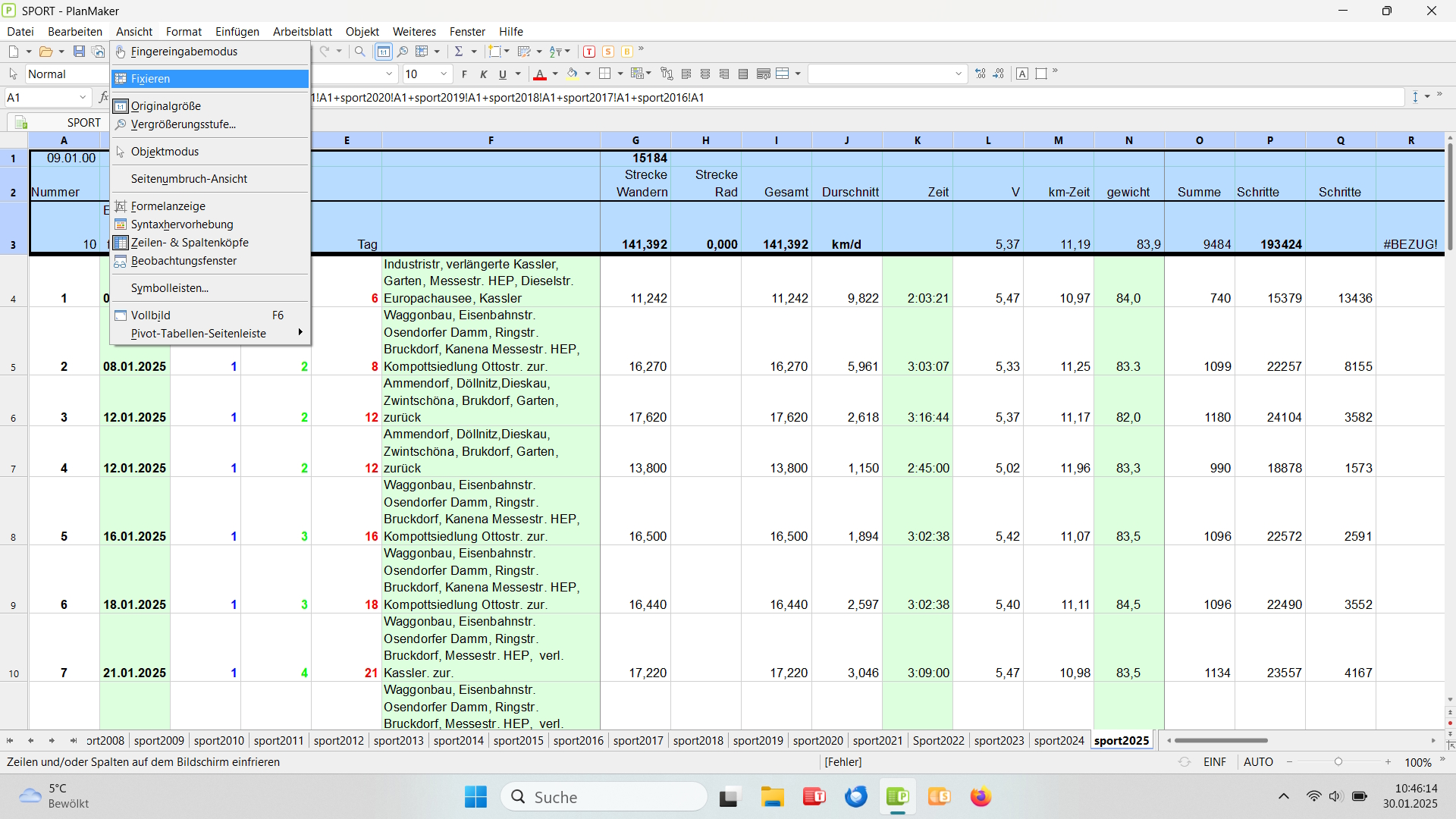Click the save floppy disk icon
This screenshot has height=819, width=1456.
(x=79, y=52)
